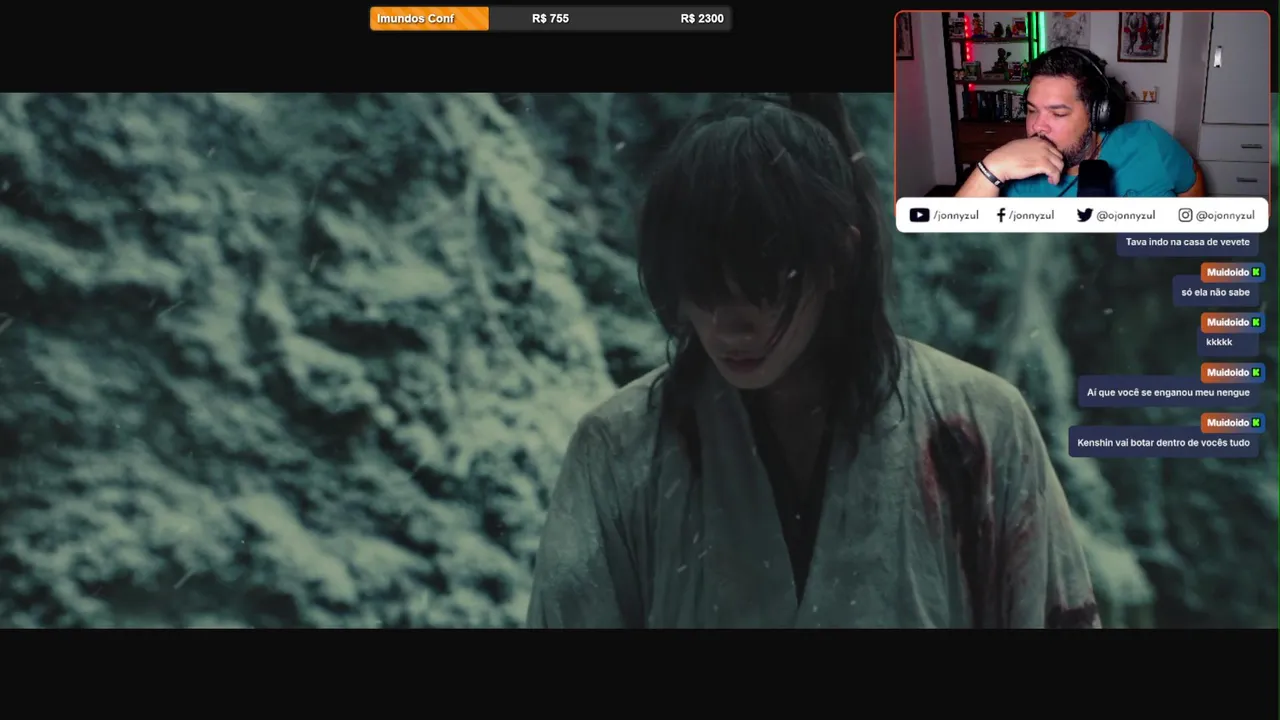Select chat message 'kkkkk'
The image size is (1280, 720).
click(x=1219, y=342)
